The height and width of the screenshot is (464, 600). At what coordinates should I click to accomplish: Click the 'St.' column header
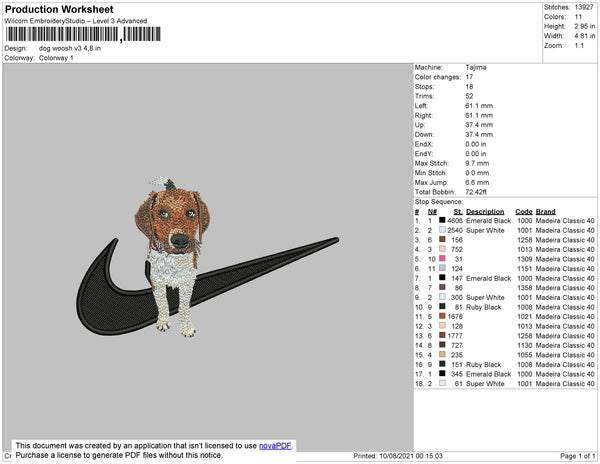[x=458, y=212]
